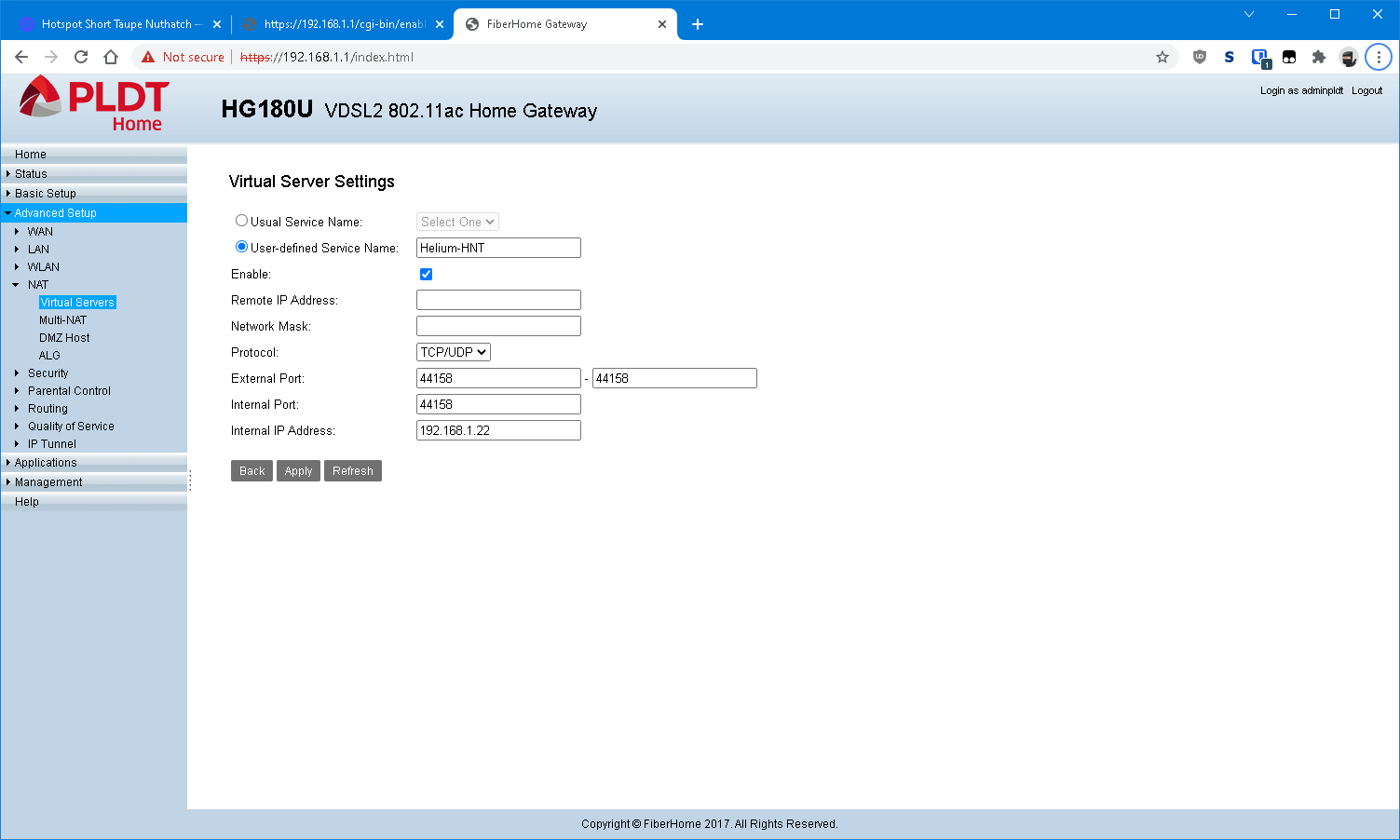Bookmark this page with star icon

(x=1162, y=57)
